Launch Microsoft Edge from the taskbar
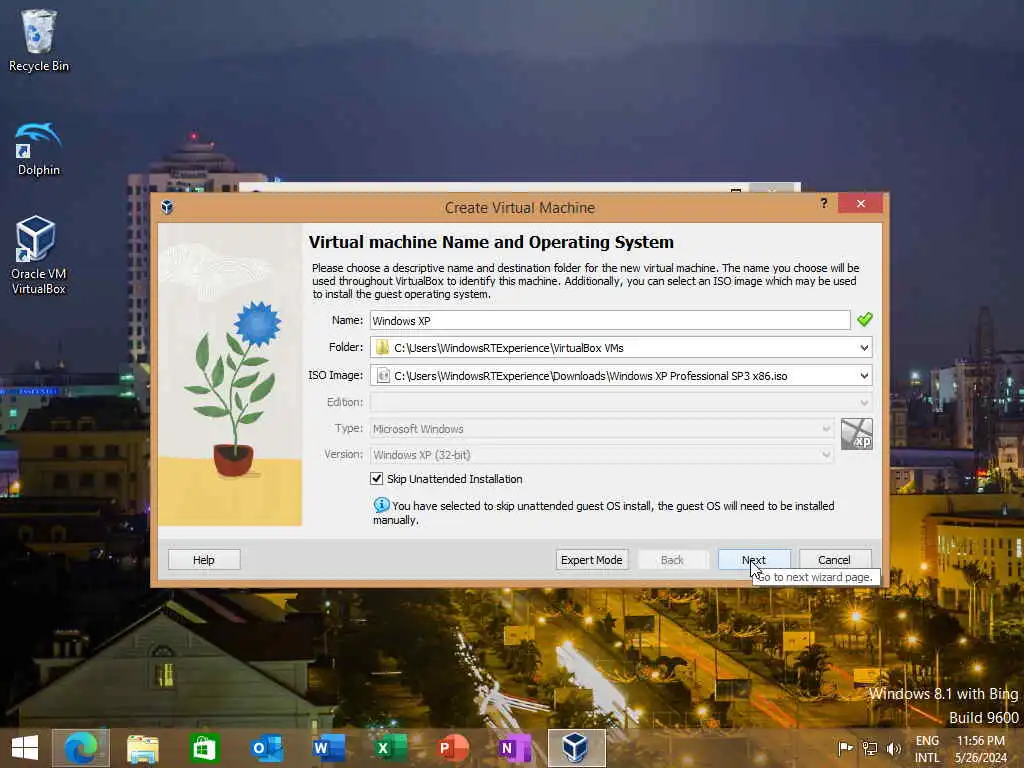Image resolution: width=1024 pixels, height=768 pixels. [x=81, y=748]
